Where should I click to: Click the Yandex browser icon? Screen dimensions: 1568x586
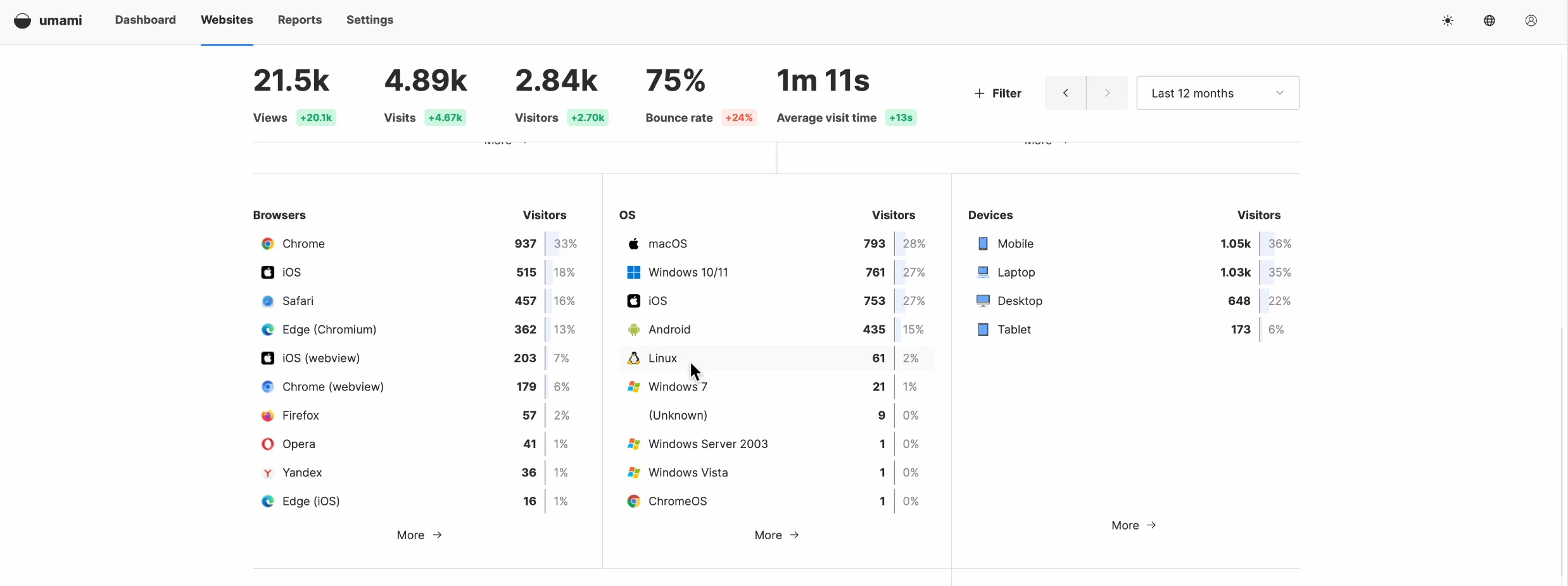268,473
